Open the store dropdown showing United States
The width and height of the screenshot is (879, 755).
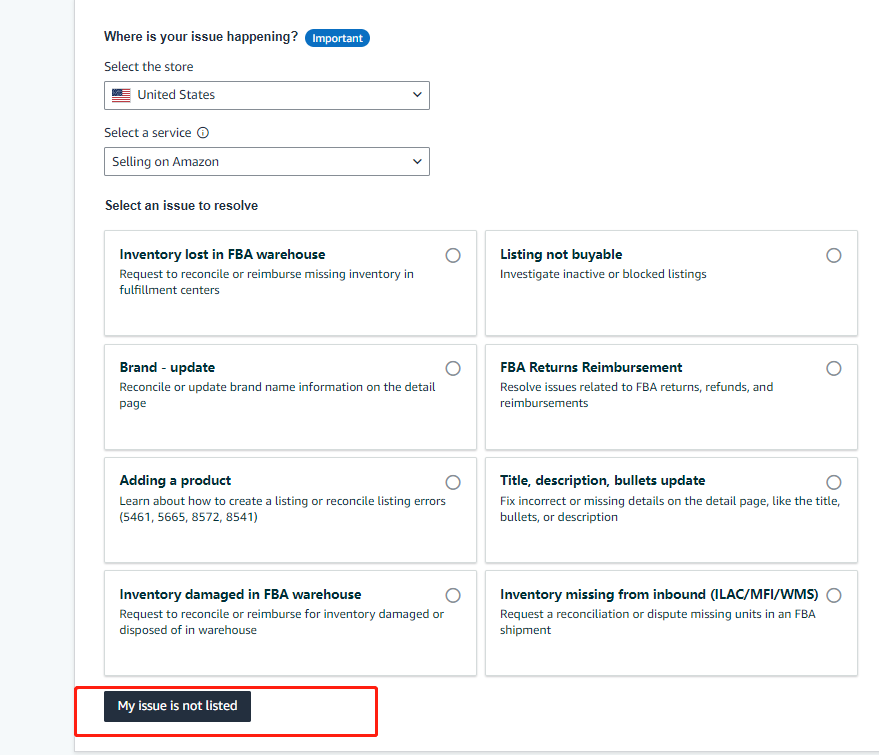[x=266, y=95]
